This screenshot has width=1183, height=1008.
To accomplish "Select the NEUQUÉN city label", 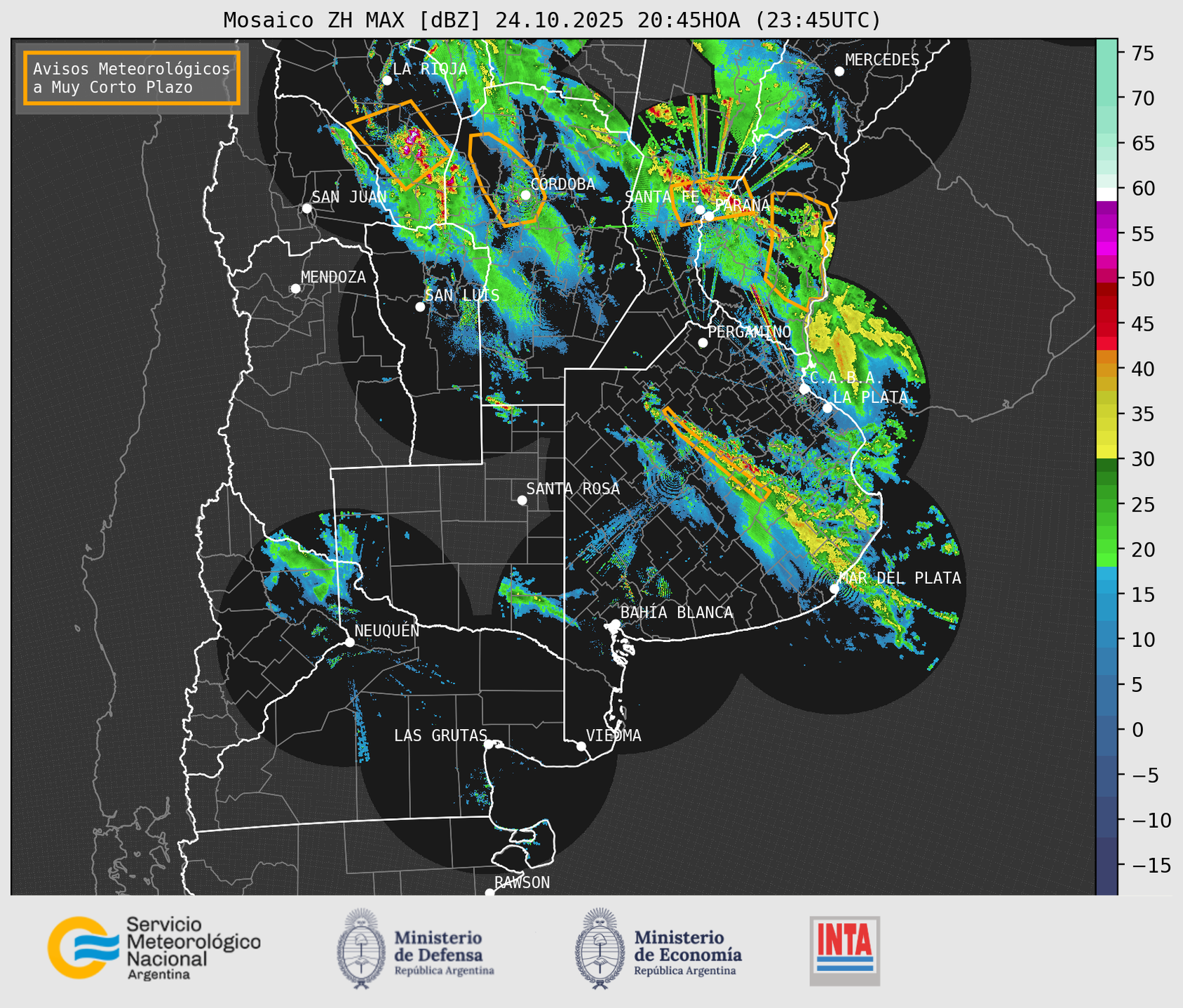I will (386, 630).
